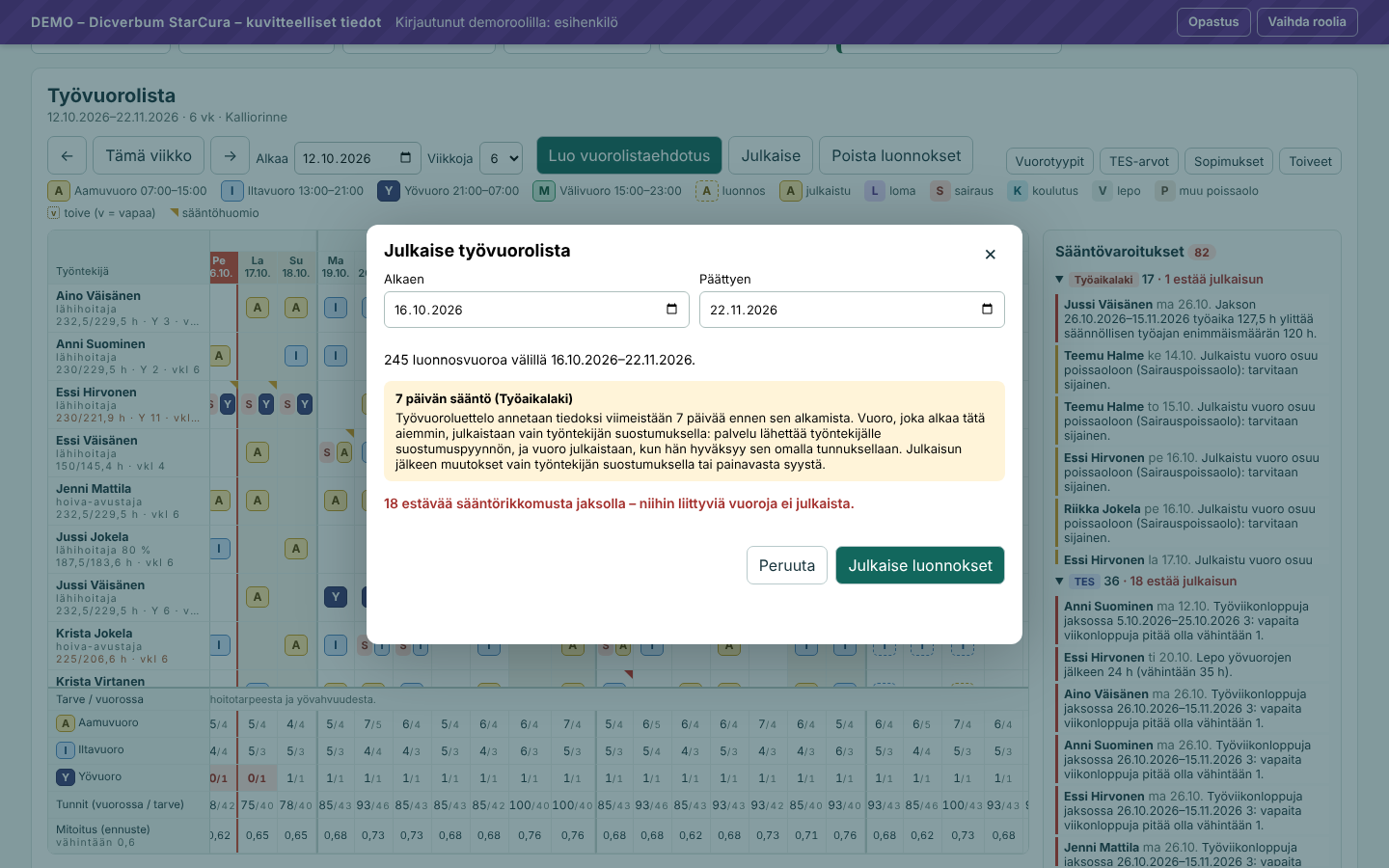Select Jenni Mattila's A shift on 19.10.
This screenshot has height=868, width=1389.
click(335, 501)
